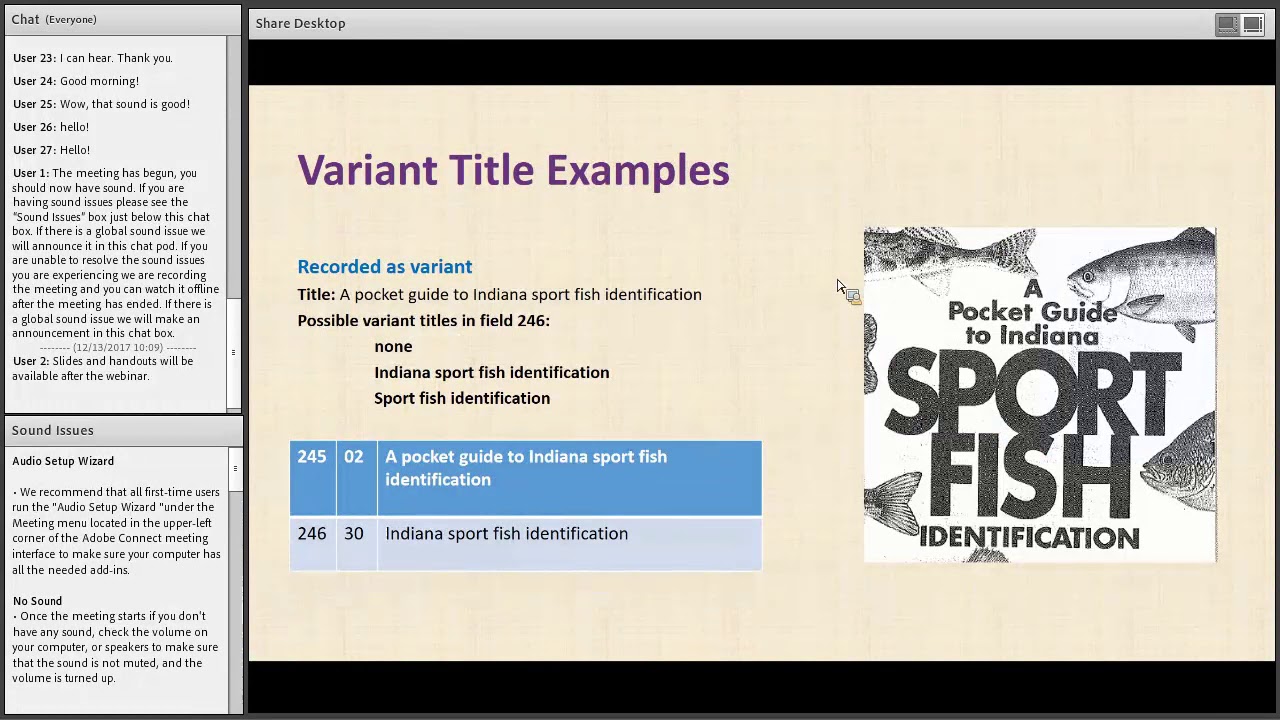The width and height of the screenshot is (1280, 720).
Task: Select User 27's 'Hello!' message
Action: coord(51,150)
